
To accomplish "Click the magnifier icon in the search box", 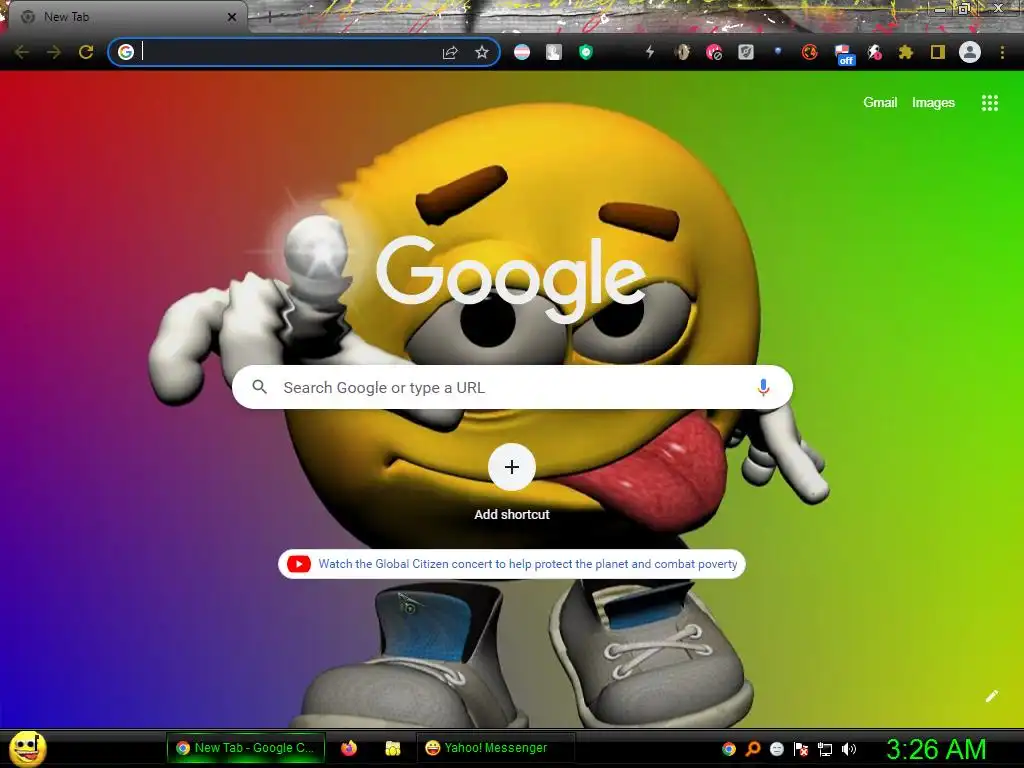I will pyautogui.click(x=259, y=387).
